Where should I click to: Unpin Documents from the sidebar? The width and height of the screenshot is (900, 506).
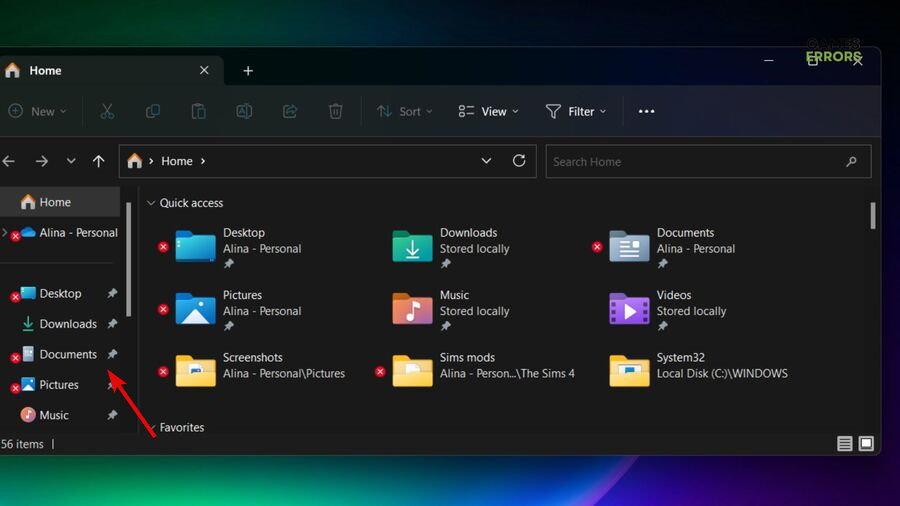point(112,354)
